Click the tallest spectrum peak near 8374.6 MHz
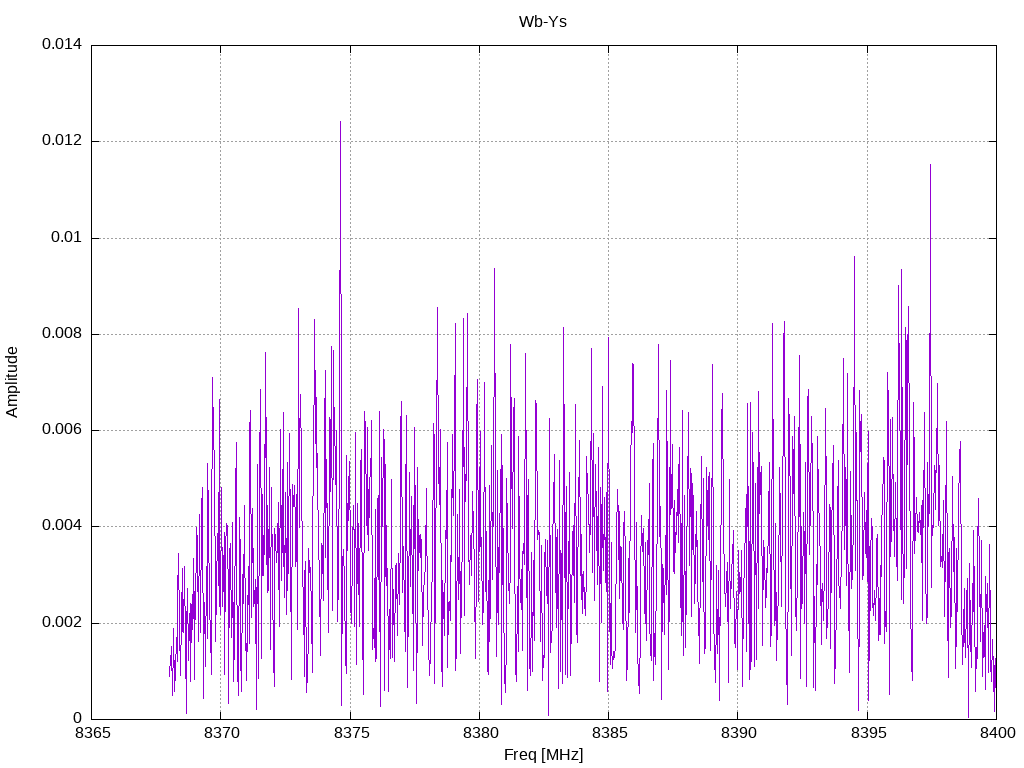This screenshot has width=1024, height=768. pos(340,122)
